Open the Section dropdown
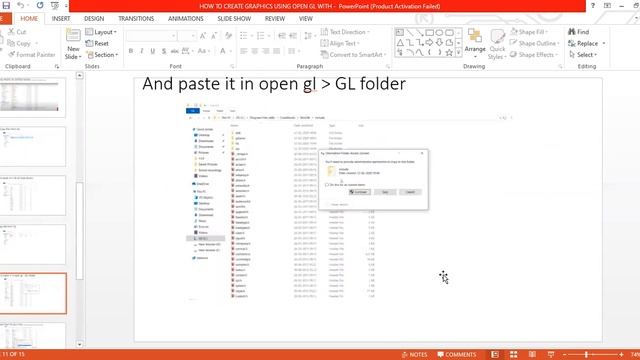This screenshot has width=640, height=360. pos(102,55)
